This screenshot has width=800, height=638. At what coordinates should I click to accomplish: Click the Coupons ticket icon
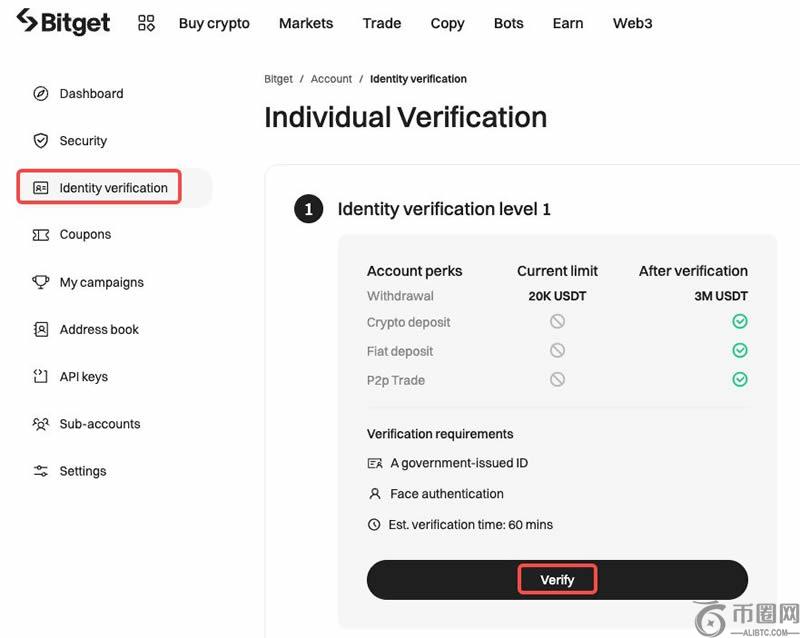(x=41, y=235)
